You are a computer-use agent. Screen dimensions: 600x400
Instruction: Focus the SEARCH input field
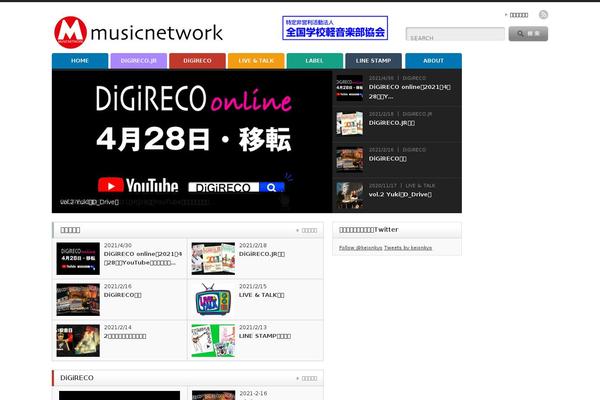click(455, 34)
